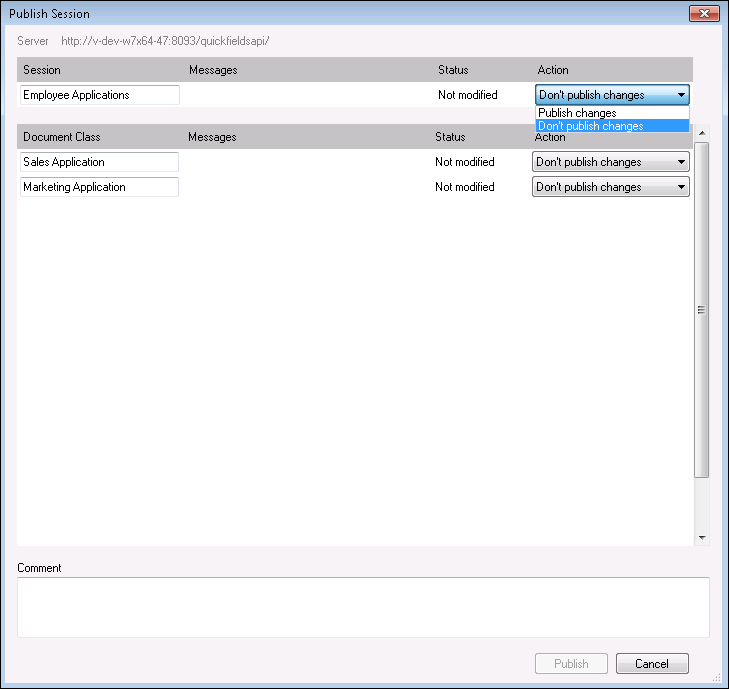Close the Publish Session dialog
The image size is (729, 689).
coord(704,13)
